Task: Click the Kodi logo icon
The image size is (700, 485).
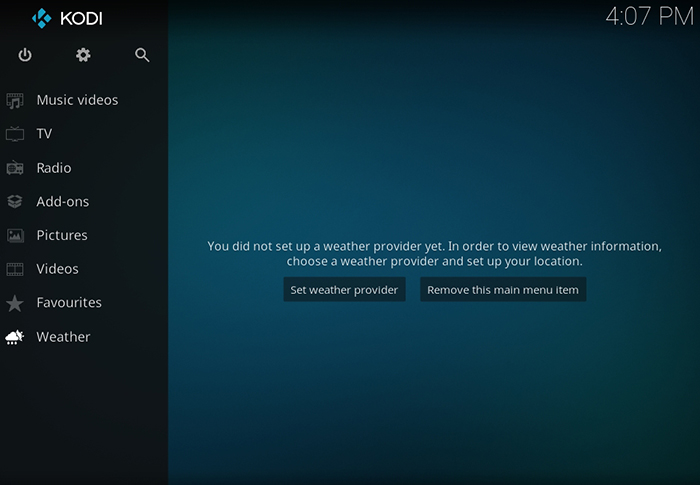Action: [x=42, y=18]
